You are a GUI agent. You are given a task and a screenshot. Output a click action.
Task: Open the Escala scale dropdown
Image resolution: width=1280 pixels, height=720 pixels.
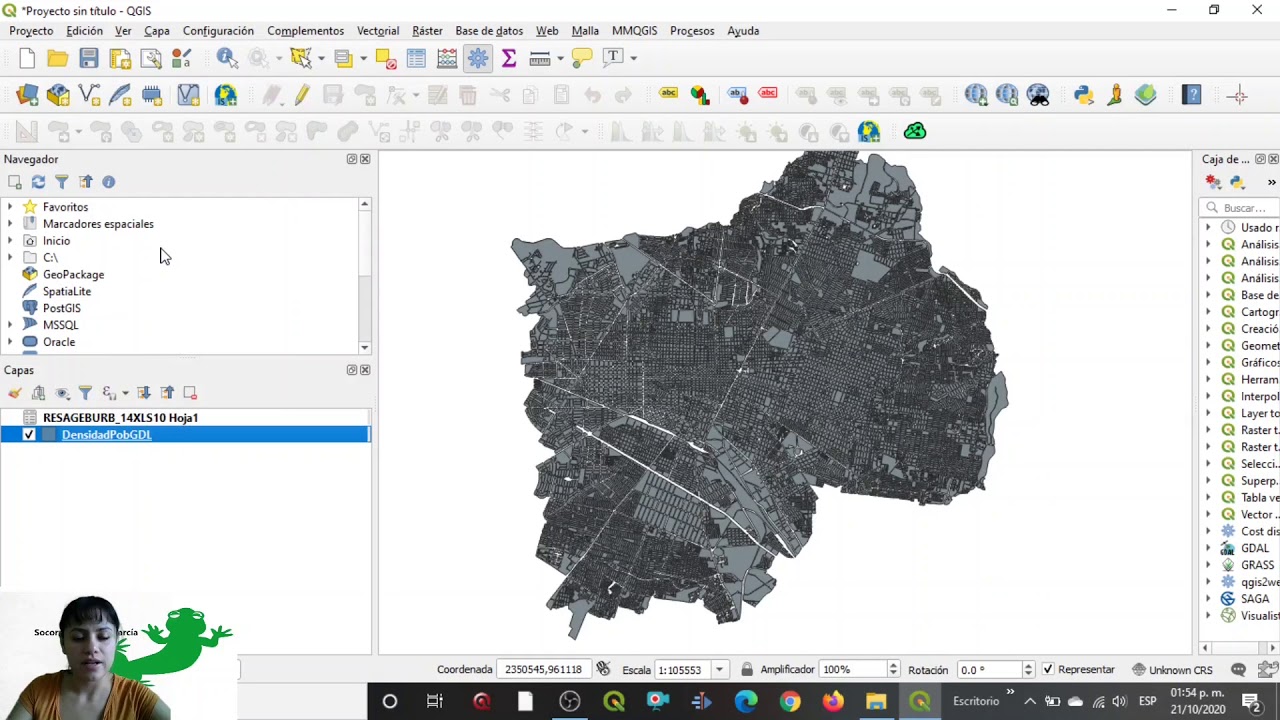pyautogui.click(x=719, y=670)
